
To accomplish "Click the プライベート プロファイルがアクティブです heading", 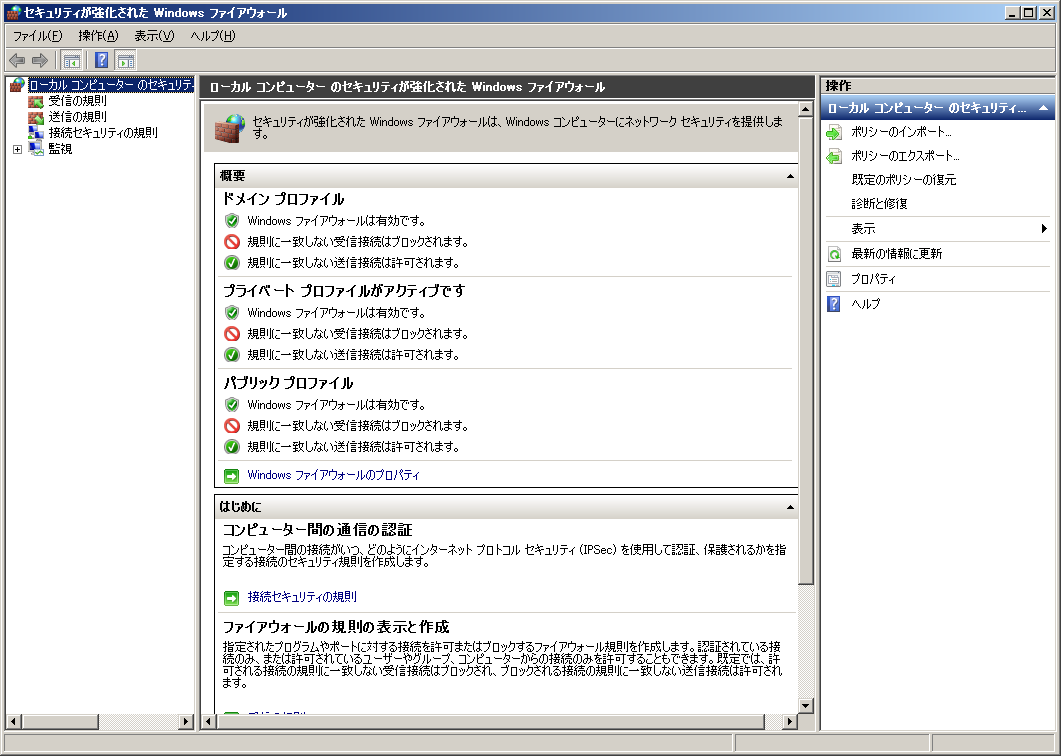I will (x=344, y=291).
